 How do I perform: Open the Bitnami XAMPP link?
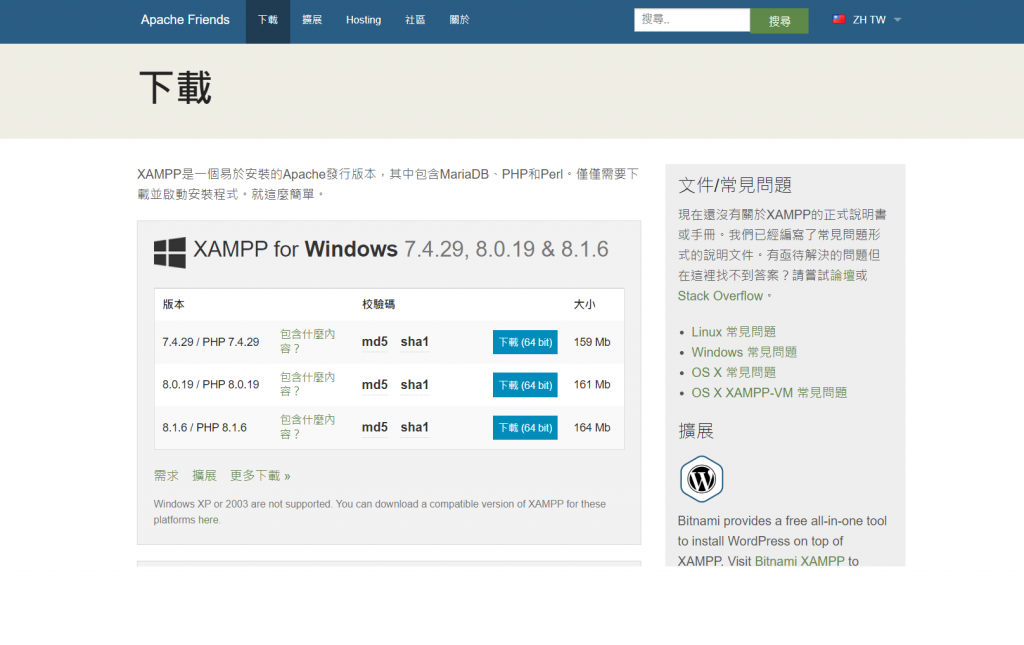(x=799, y=561)
